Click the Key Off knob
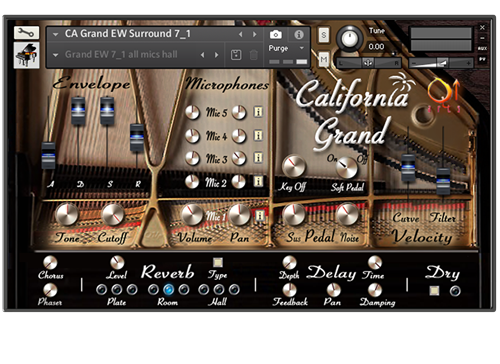The image size is (500, 364). 294,166
